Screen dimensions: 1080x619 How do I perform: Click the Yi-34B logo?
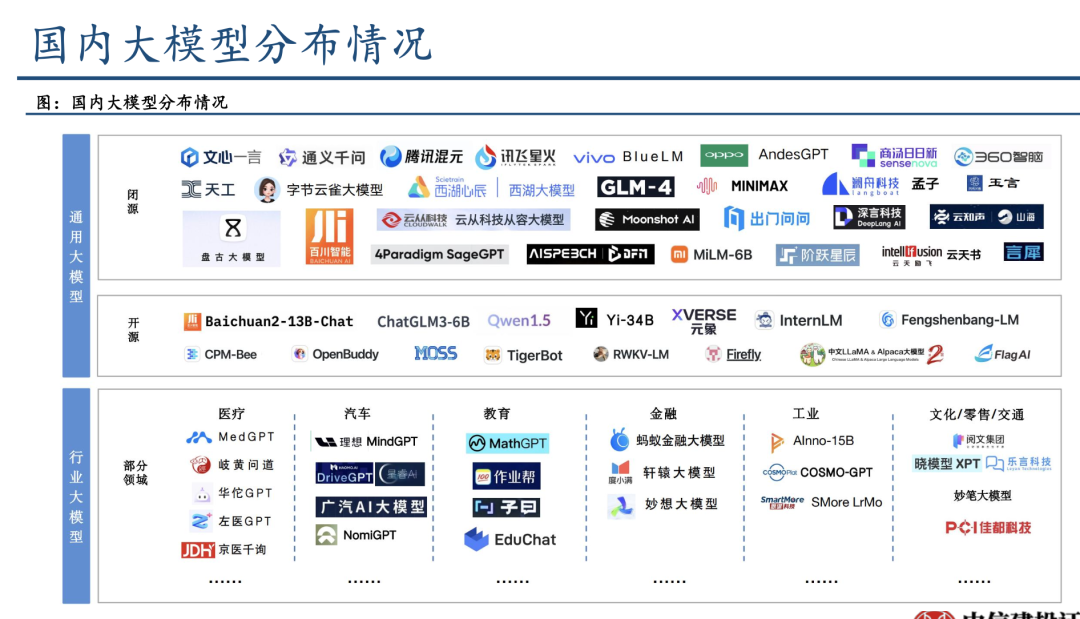614,319
